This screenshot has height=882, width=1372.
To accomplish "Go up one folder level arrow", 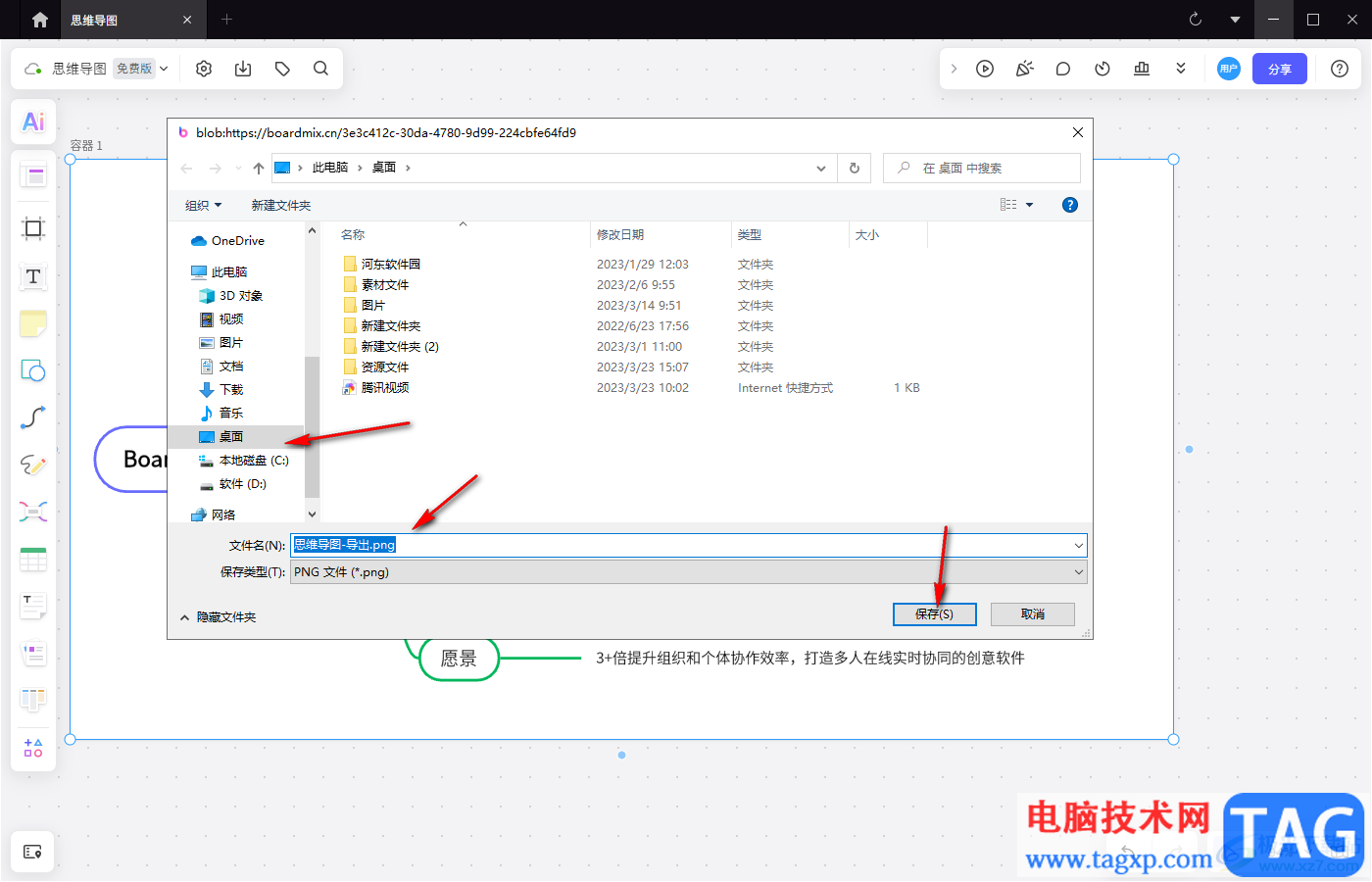I will pyautogui.click(x=259, y=169).
